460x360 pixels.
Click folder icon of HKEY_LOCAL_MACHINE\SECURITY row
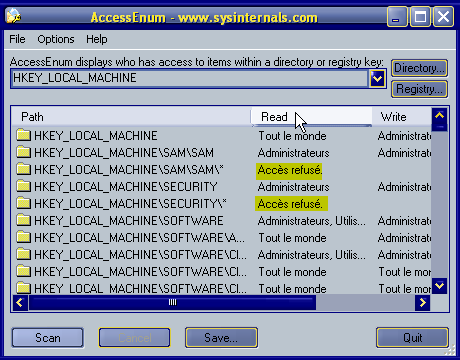coord(23,186)
